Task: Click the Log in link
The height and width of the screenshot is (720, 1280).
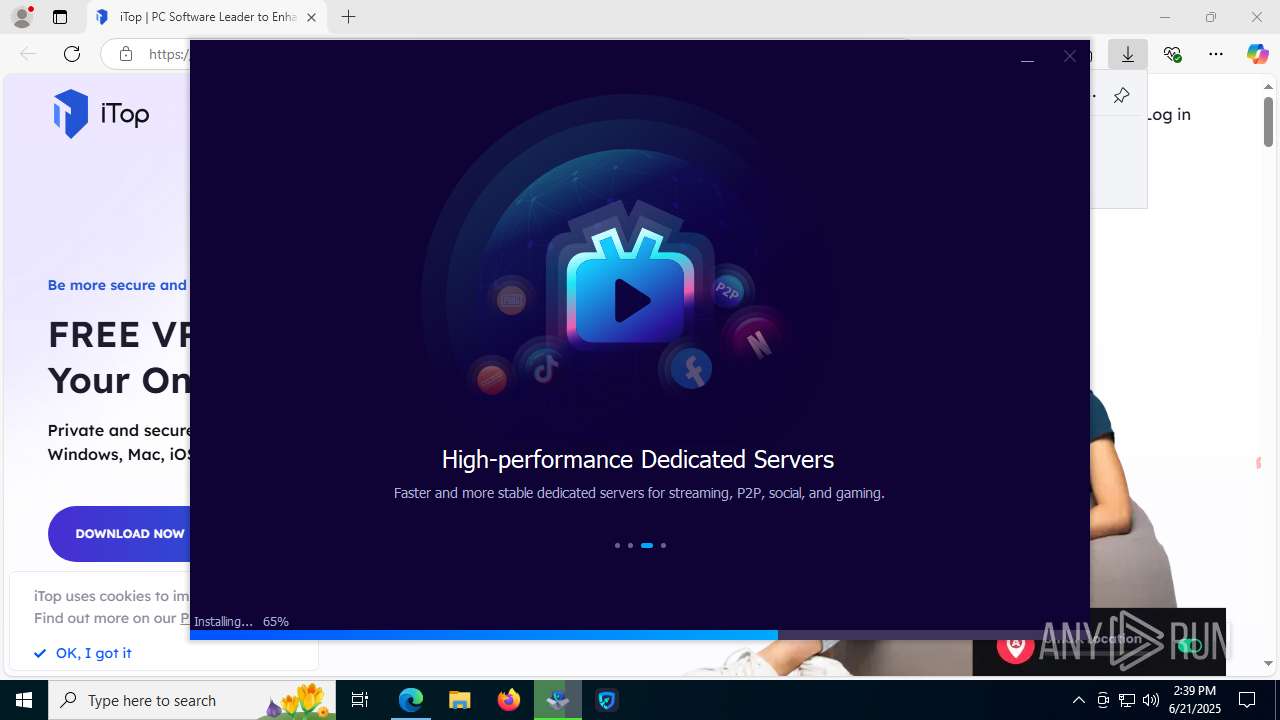Action: [x=1169, y=114]
